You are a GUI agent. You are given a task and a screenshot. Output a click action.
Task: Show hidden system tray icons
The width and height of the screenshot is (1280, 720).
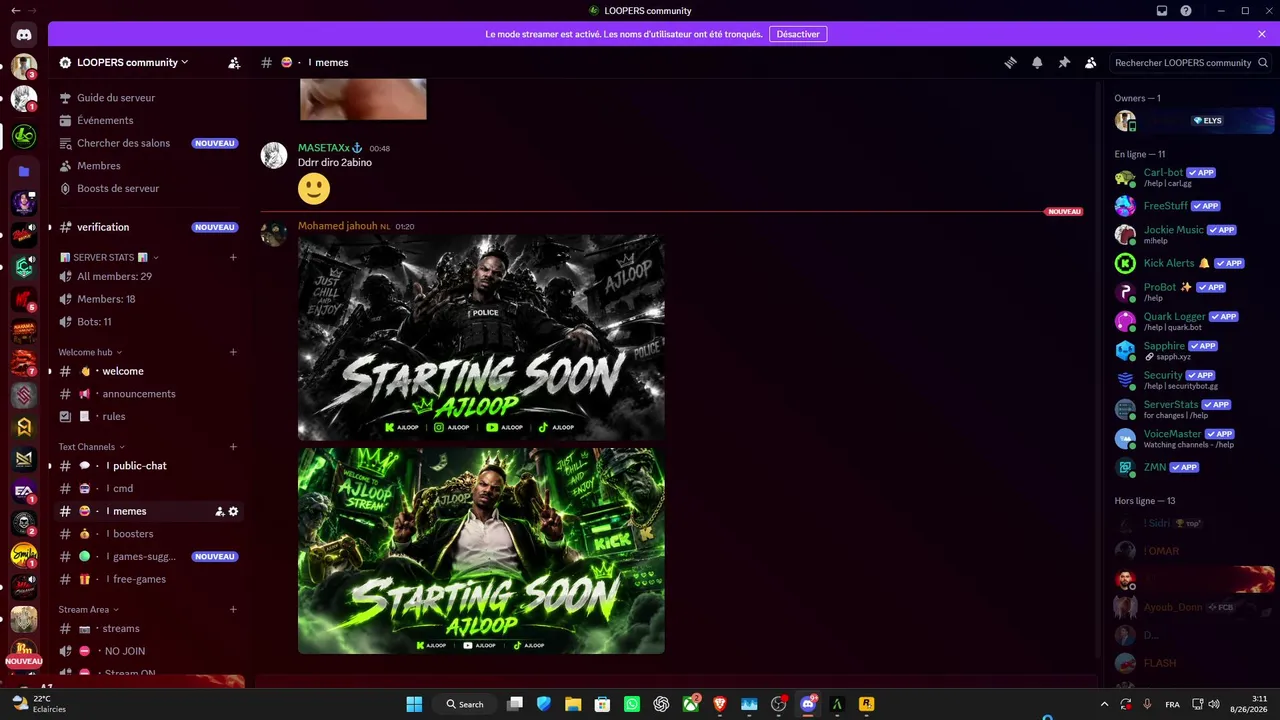[x=1104, y=704]
